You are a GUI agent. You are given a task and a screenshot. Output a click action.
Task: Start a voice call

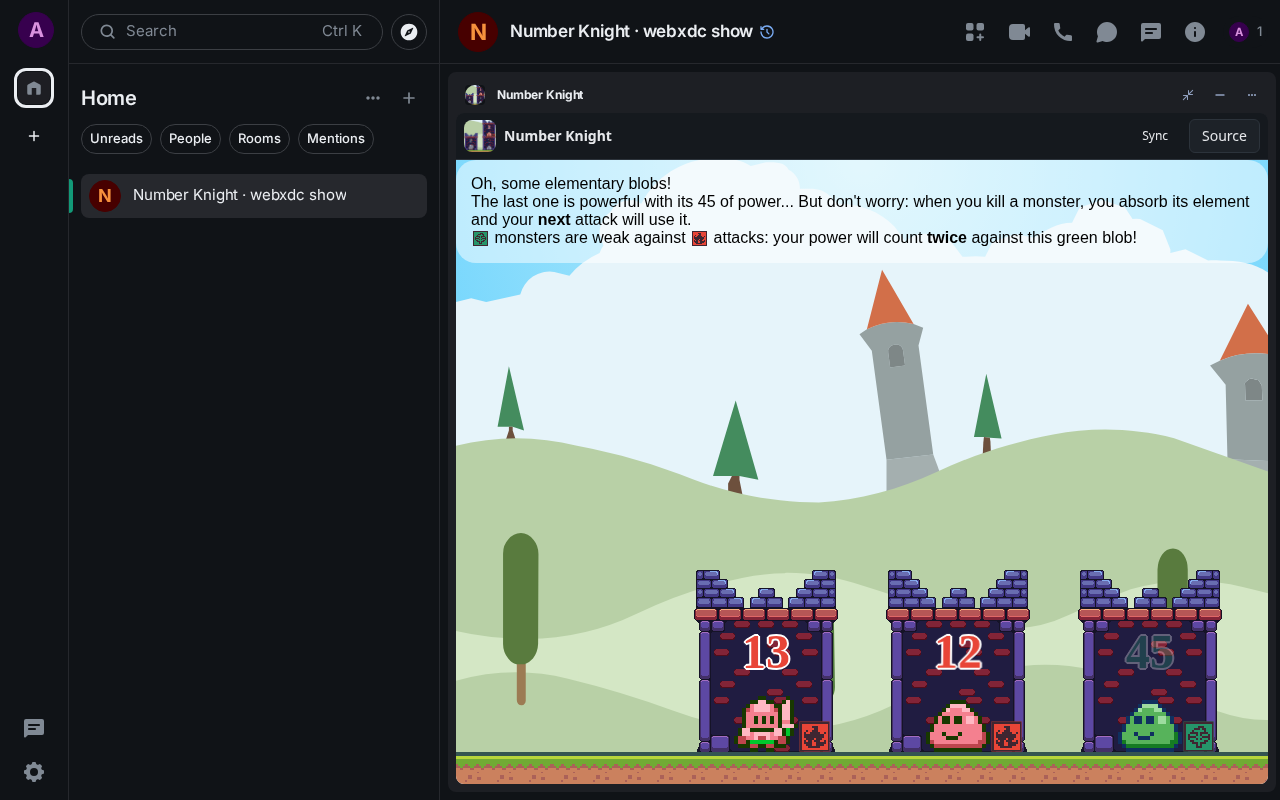1063,32
